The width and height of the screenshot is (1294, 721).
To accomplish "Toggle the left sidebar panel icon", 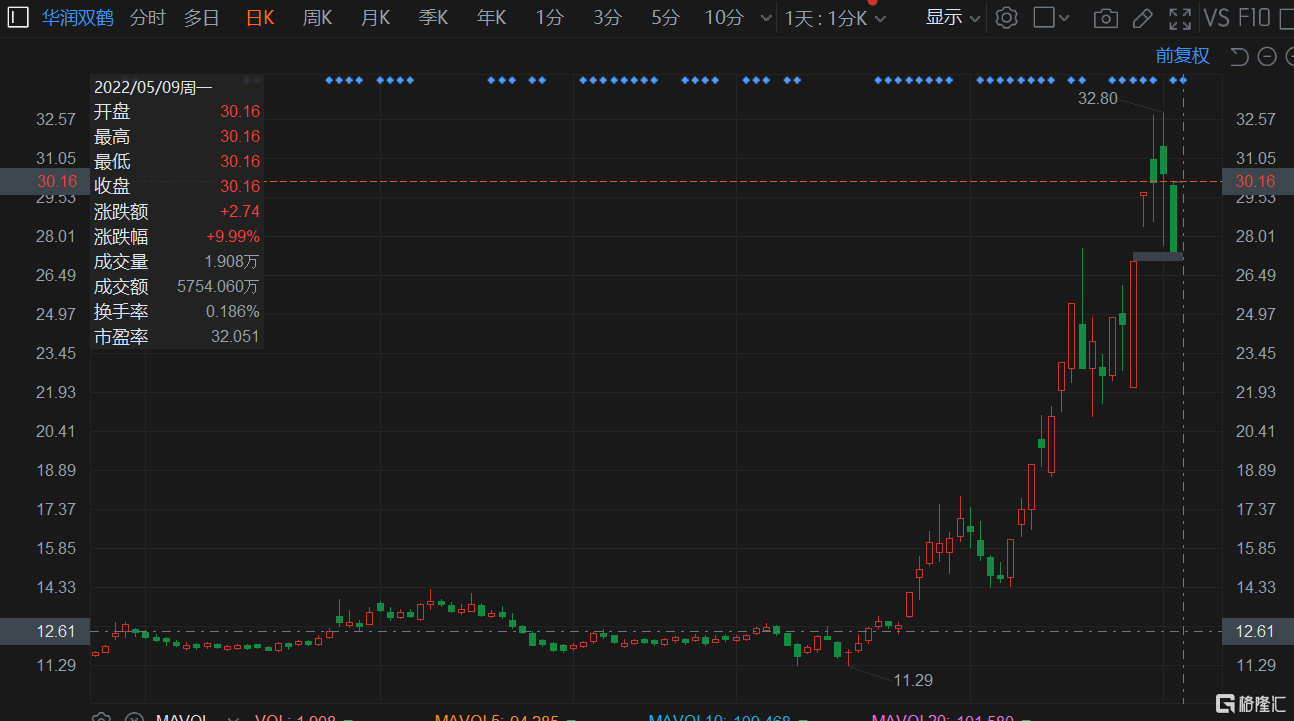I will pos(18,17).
